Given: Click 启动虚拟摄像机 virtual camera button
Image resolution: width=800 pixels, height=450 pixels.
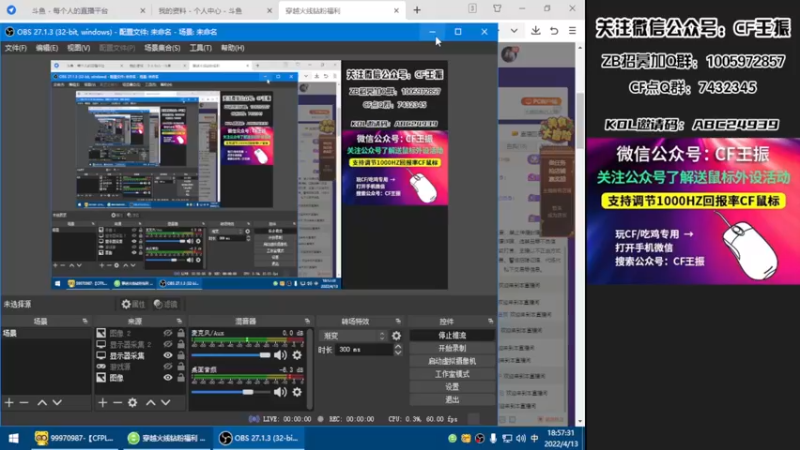Looking at the screenshot, I should [x=452, y=361].
